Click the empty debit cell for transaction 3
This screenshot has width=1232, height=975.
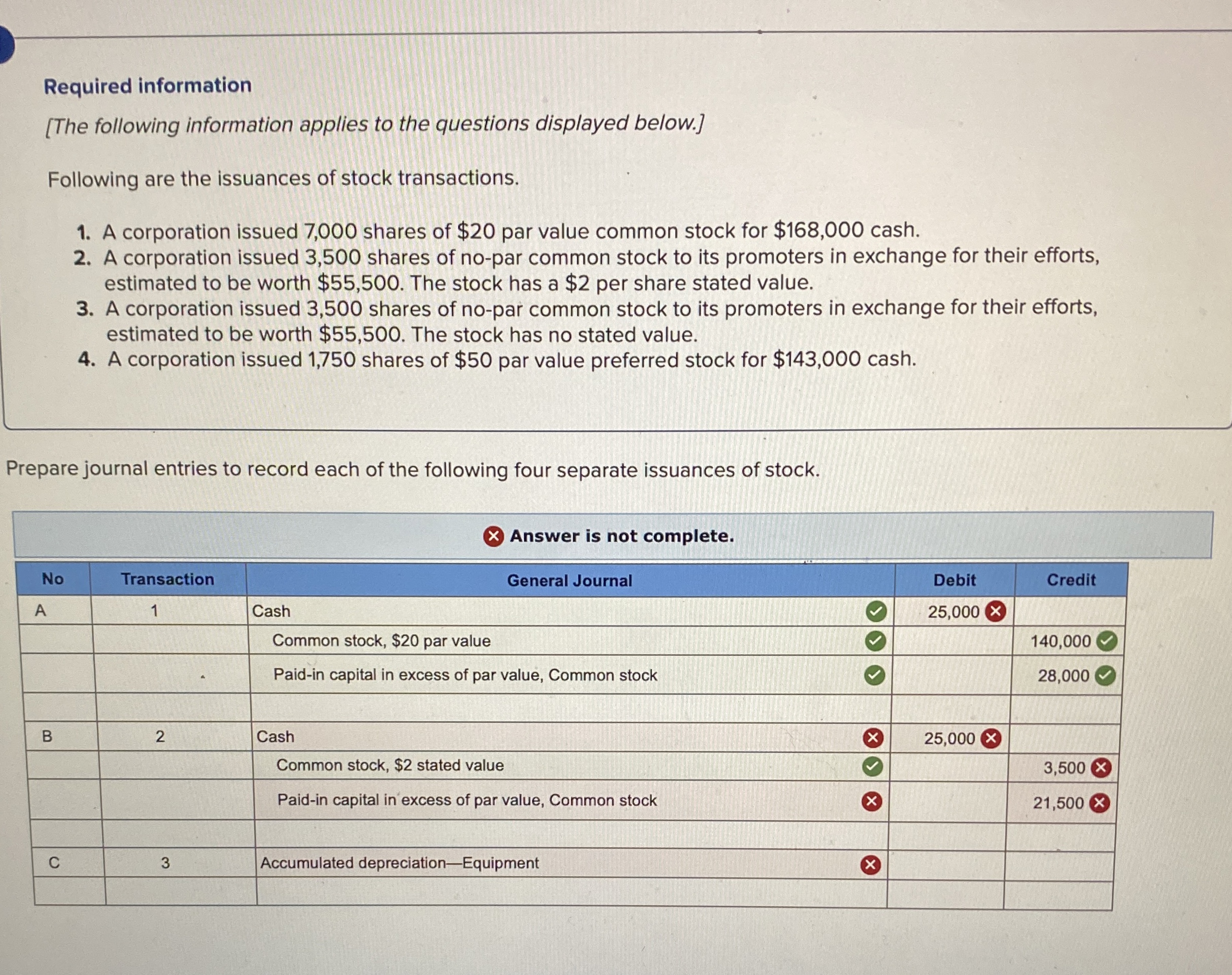[x=946, y=865]
